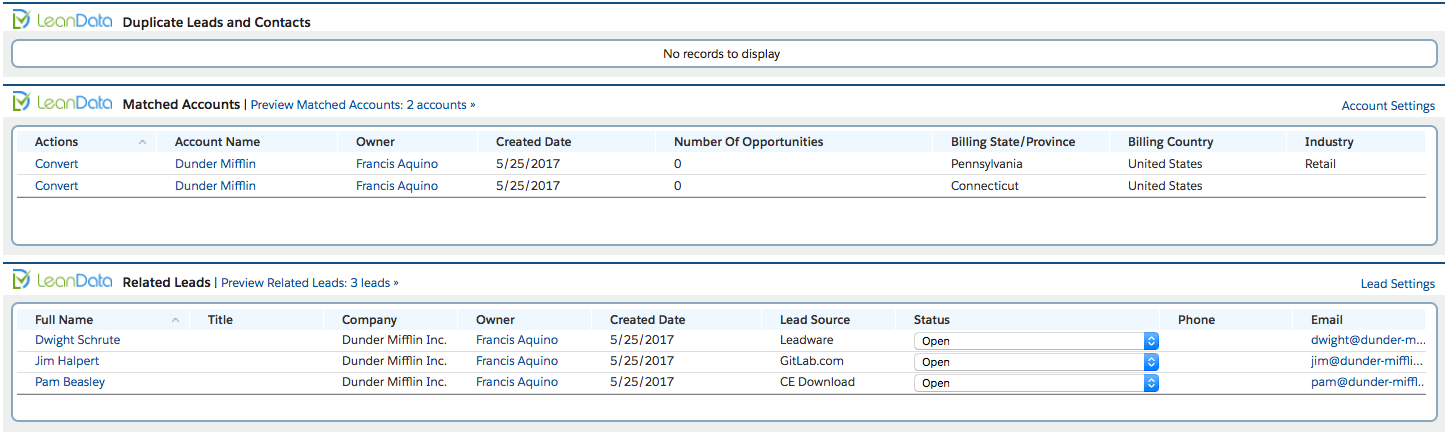Image resolution: width=1450 pixels, height=436 pixels.
Task: Open Account Settings link
Action: [x=1388, y=106]
